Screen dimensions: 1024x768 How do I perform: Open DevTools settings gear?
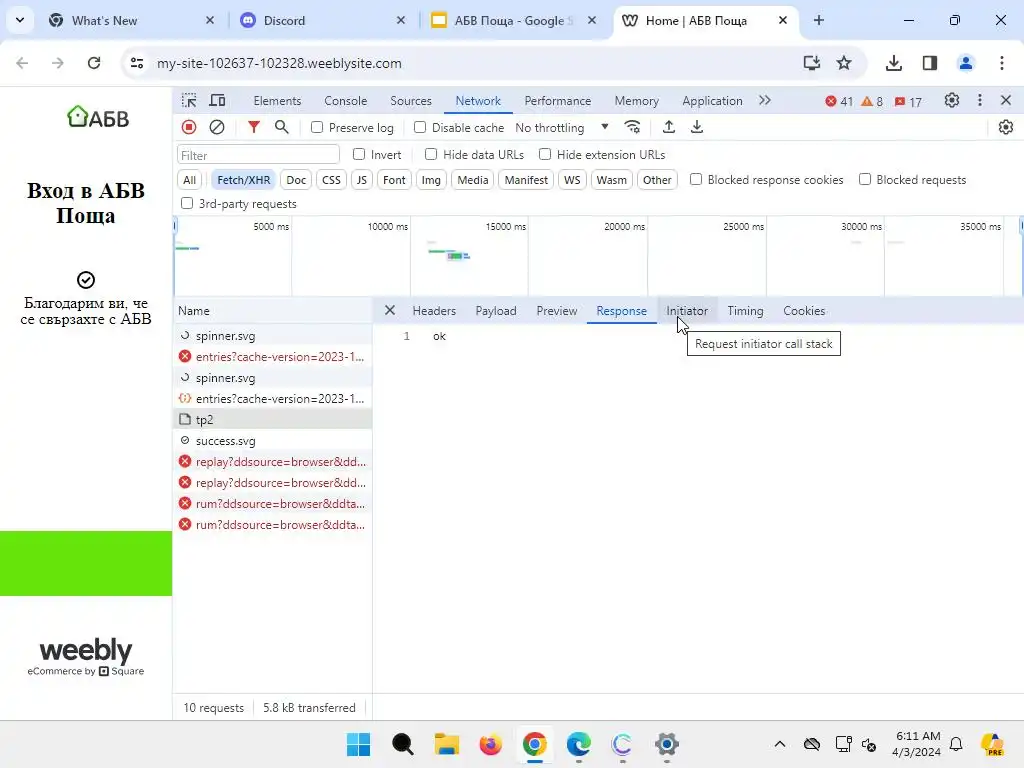pyautogui.click(x=952, y=101)
